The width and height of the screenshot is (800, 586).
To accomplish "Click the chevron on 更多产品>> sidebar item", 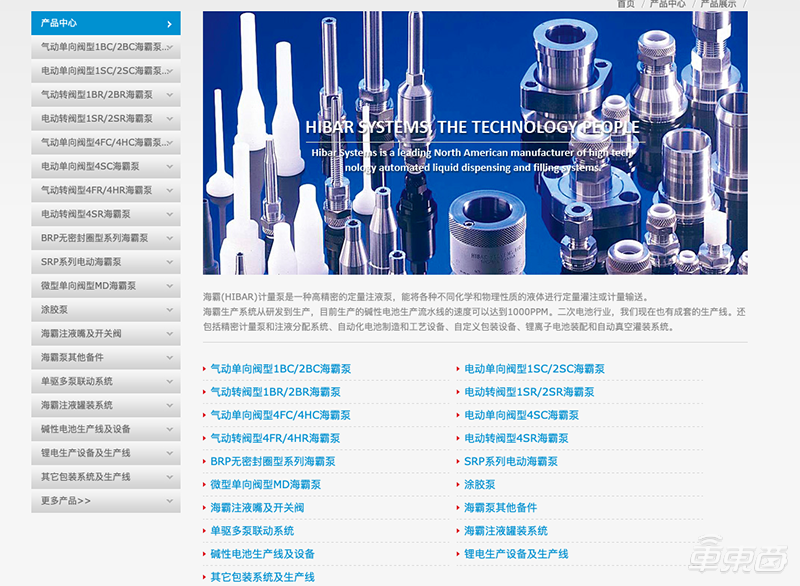I will (x=170, y=501).
